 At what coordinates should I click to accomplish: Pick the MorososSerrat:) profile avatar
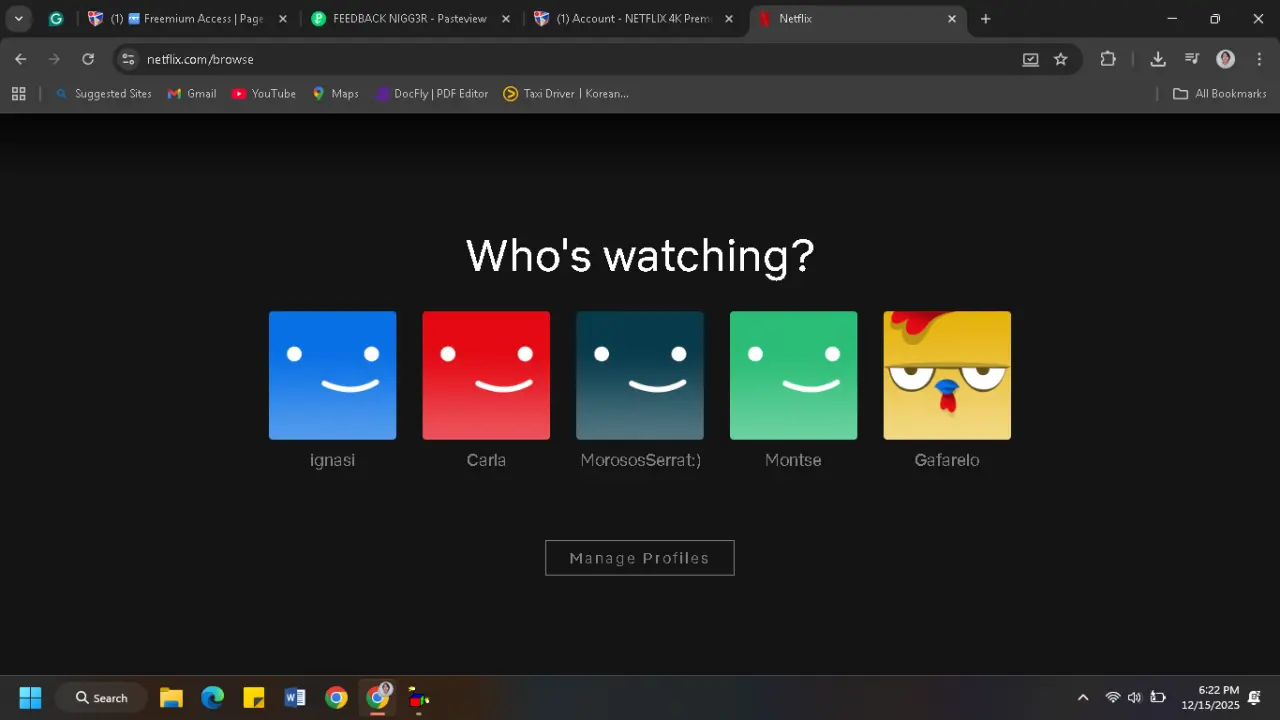(640, 375)
